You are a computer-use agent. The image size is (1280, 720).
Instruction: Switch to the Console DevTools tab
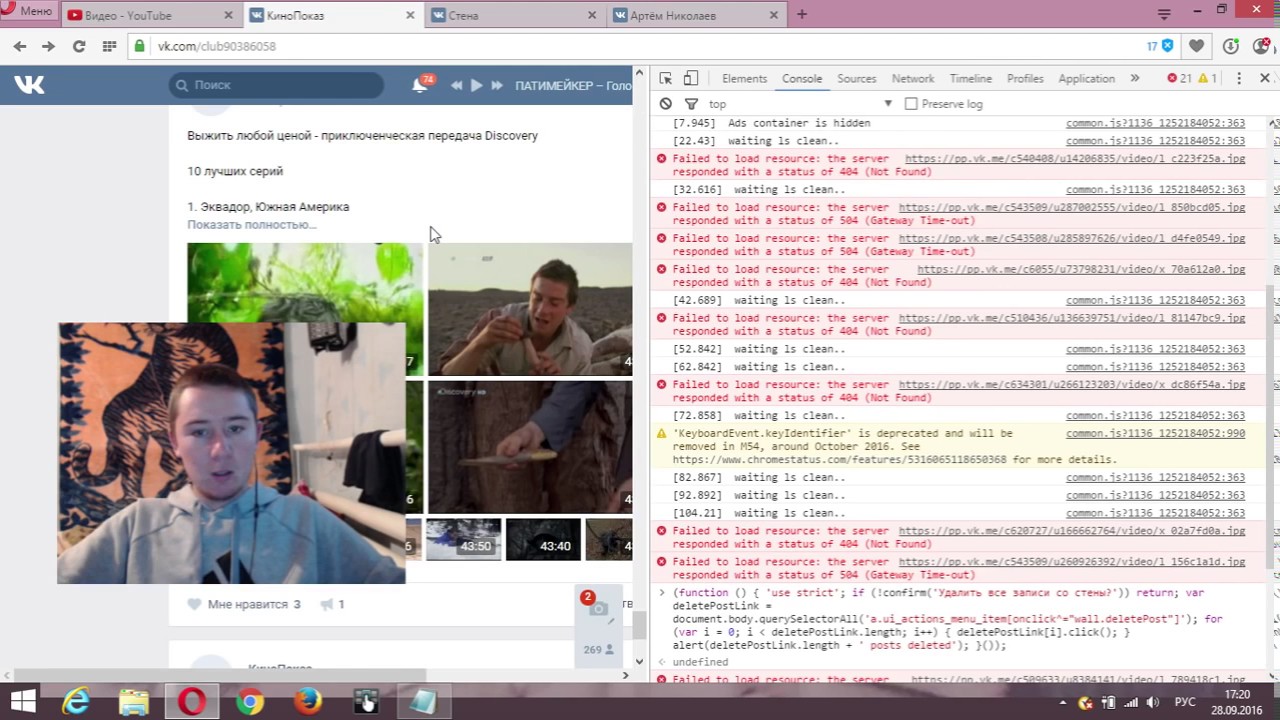click(x=802, y=78)
